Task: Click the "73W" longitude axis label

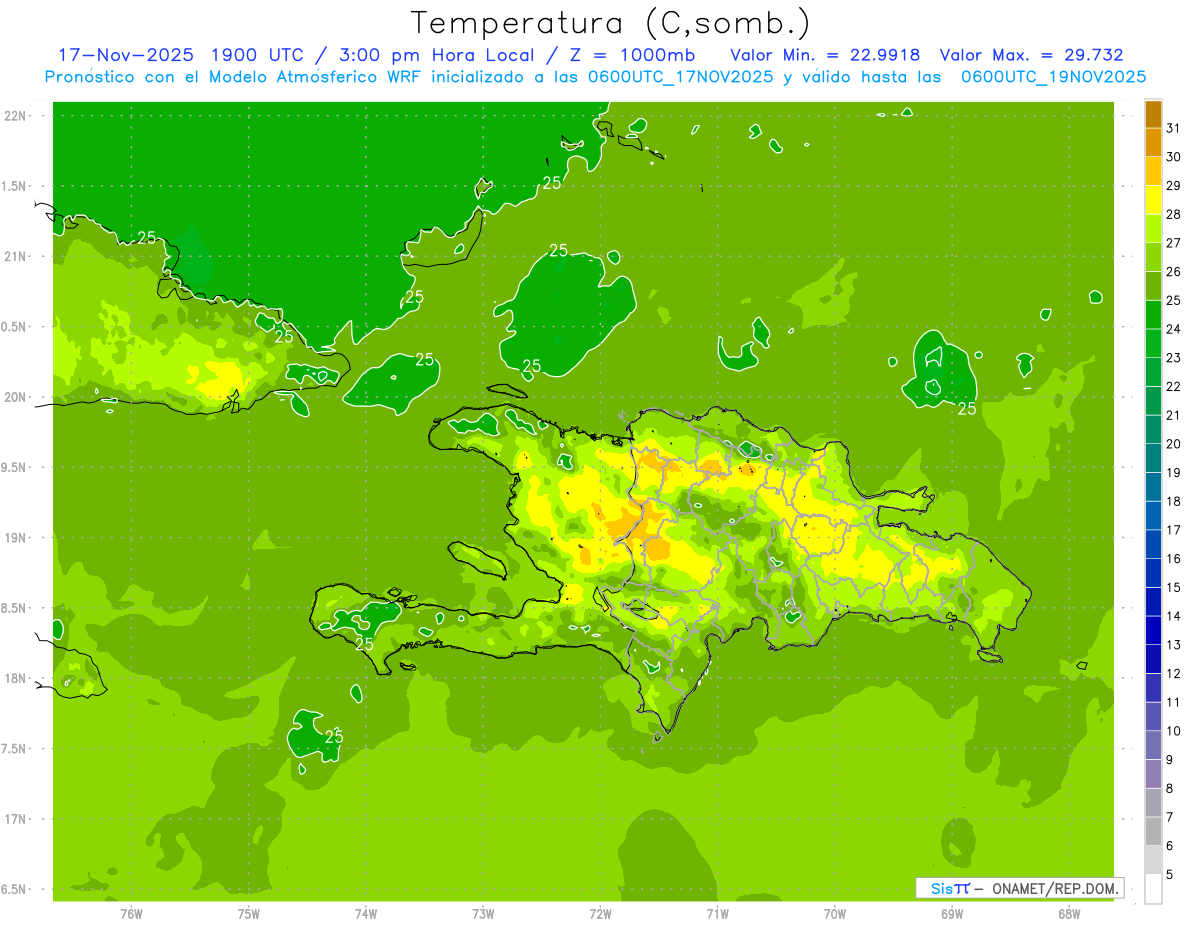Action: pos(483,913)
